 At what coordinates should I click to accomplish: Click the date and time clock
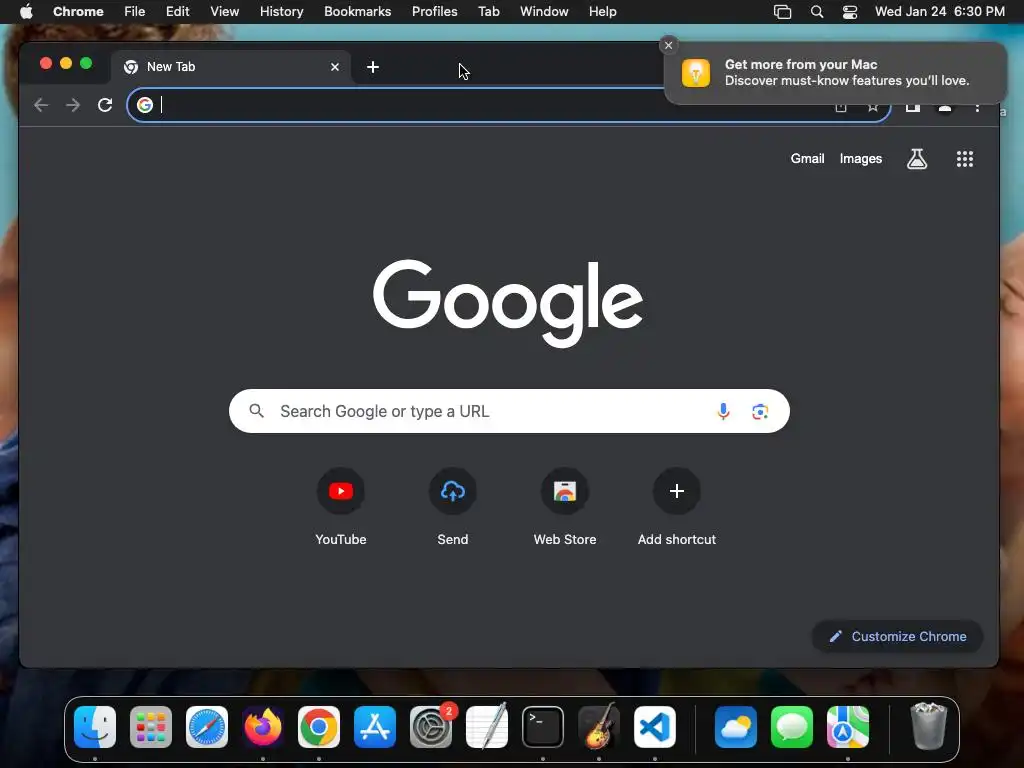pyautogui.click(x=940, y=12)
